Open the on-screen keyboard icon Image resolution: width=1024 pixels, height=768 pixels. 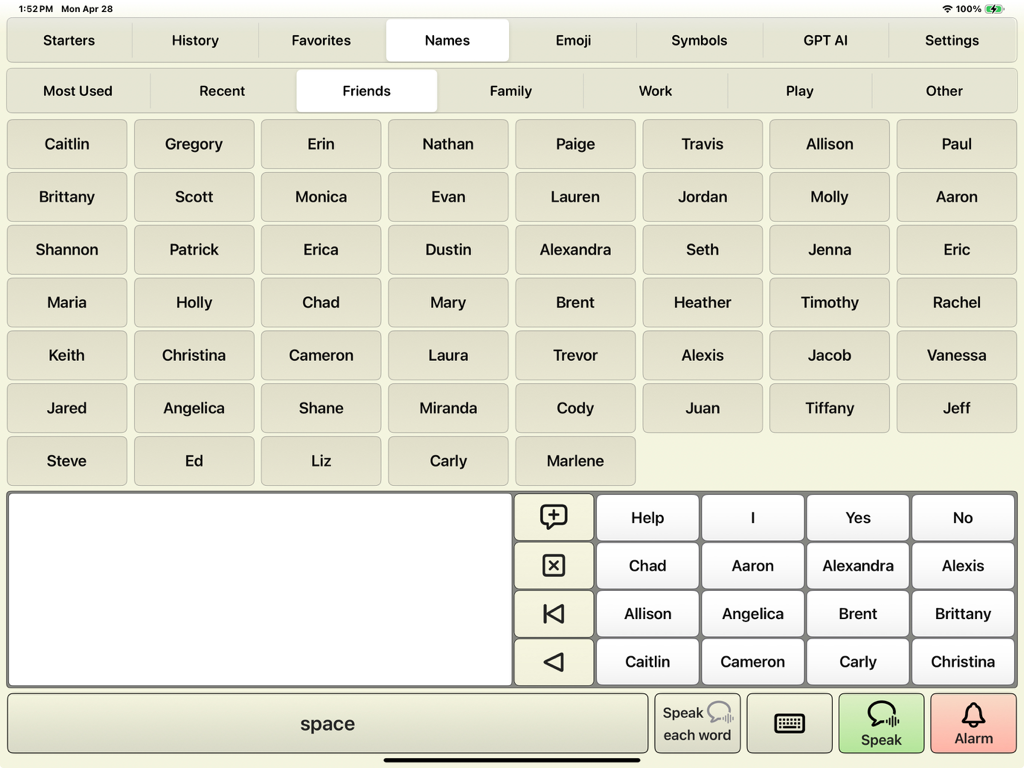789,722
